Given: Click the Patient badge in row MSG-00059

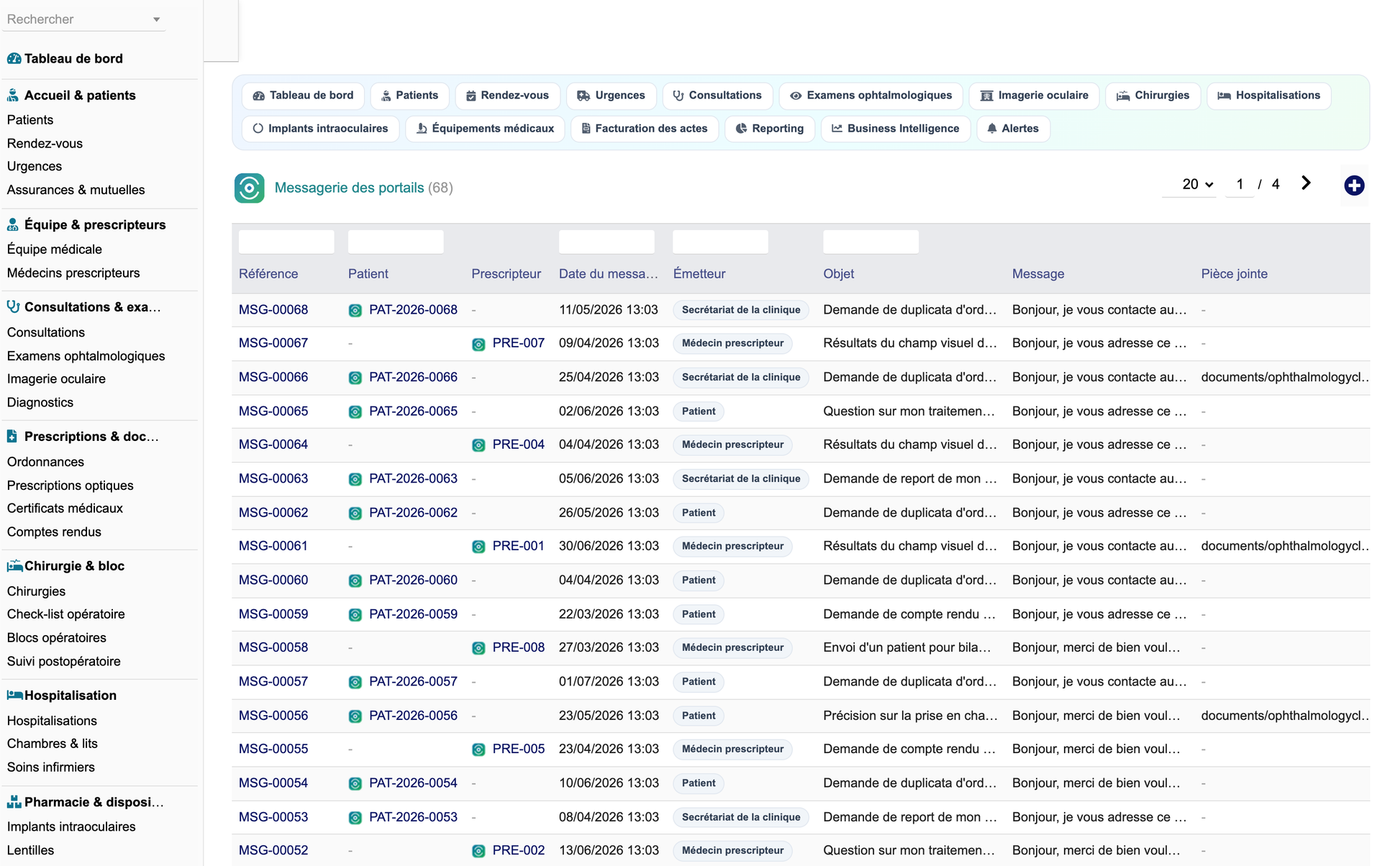Looking at the screenshot, I should click(x=699, y=614).
